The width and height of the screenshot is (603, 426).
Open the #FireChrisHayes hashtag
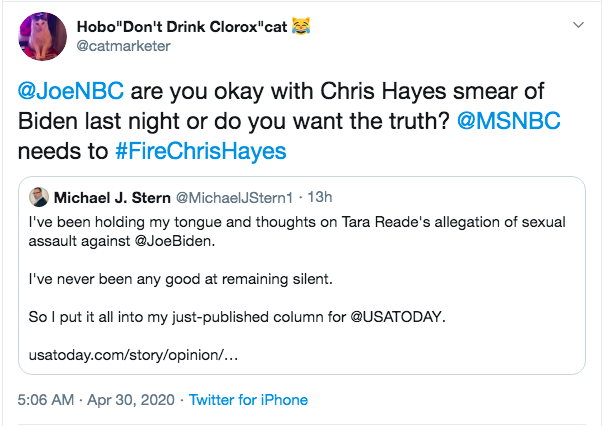coord(201,151)
